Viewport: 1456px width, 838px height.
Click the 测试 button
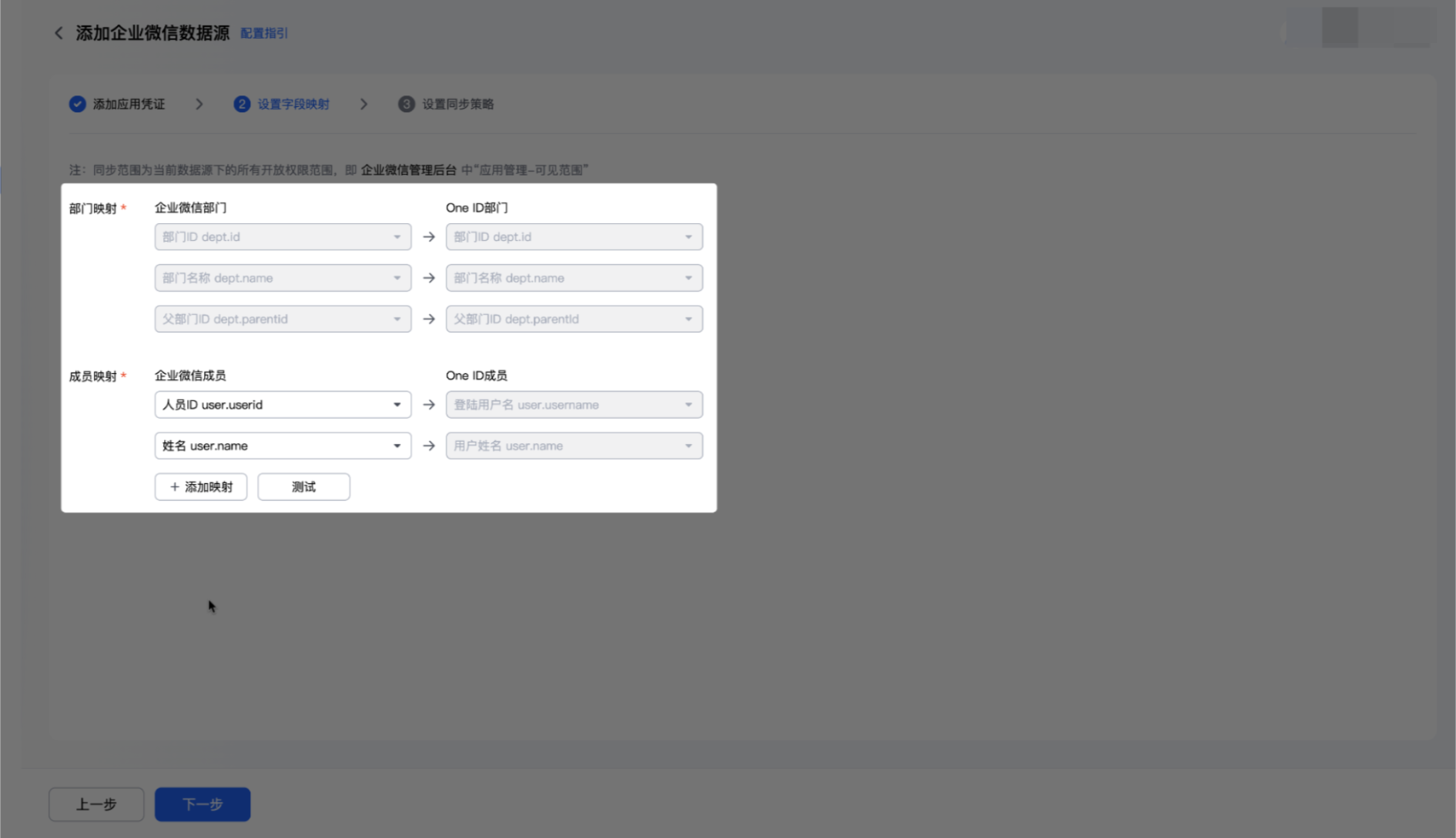(x=303, y=487)
